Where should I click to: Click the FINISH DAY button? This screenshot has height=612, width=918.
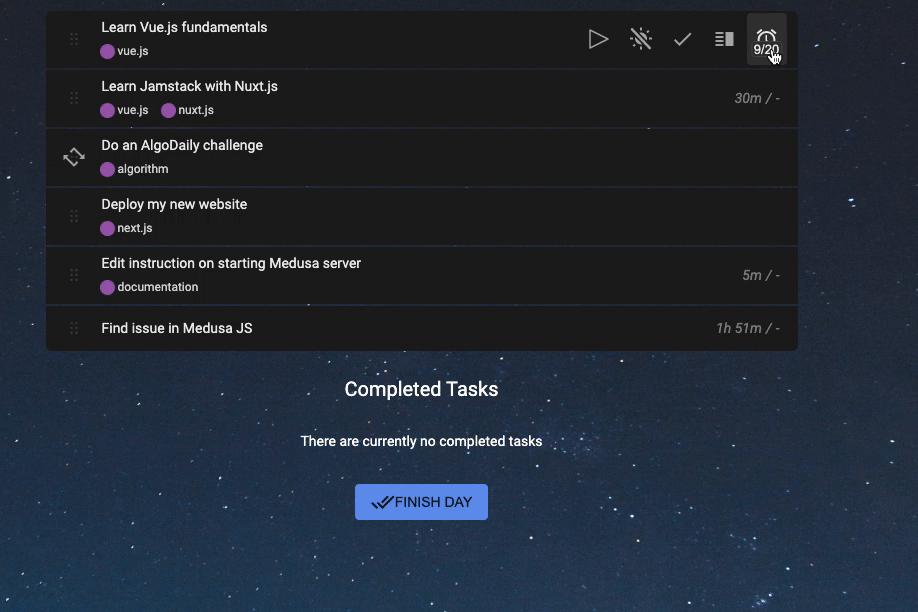coord(421,501)
